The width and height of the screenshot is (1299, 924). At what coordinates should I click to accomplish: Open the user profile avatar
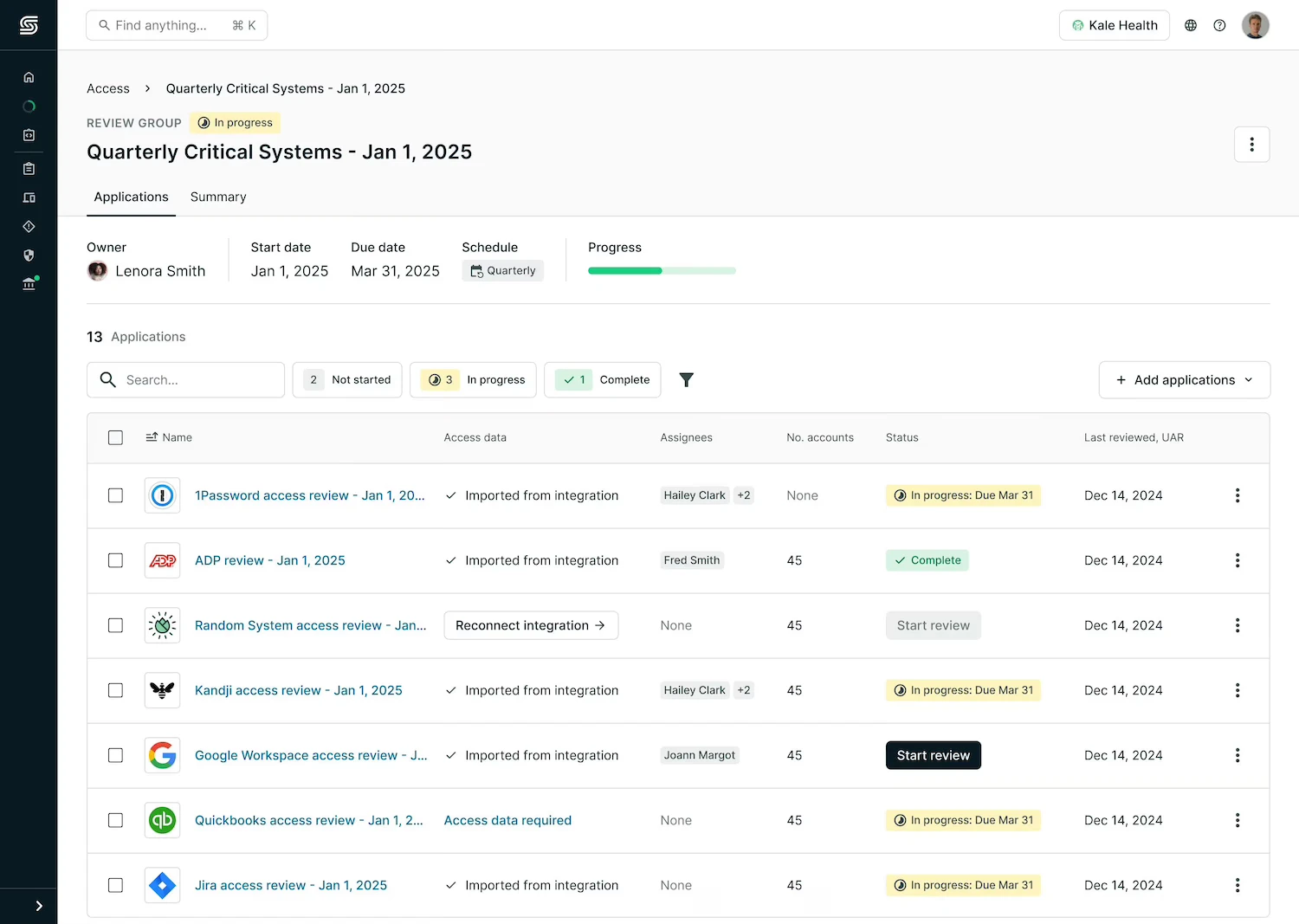1255,25
